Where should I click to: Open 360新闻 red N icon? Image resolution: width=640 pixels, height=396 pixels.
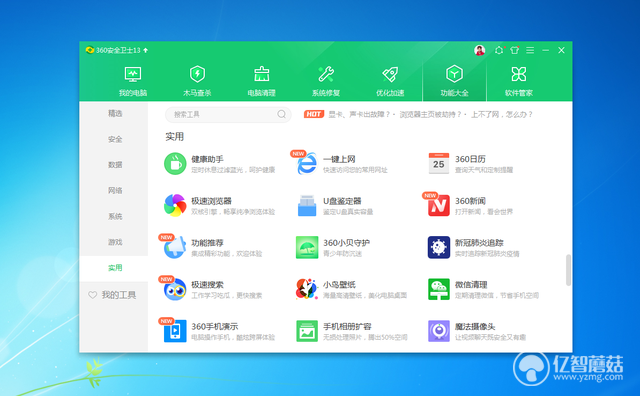[439, 205]
